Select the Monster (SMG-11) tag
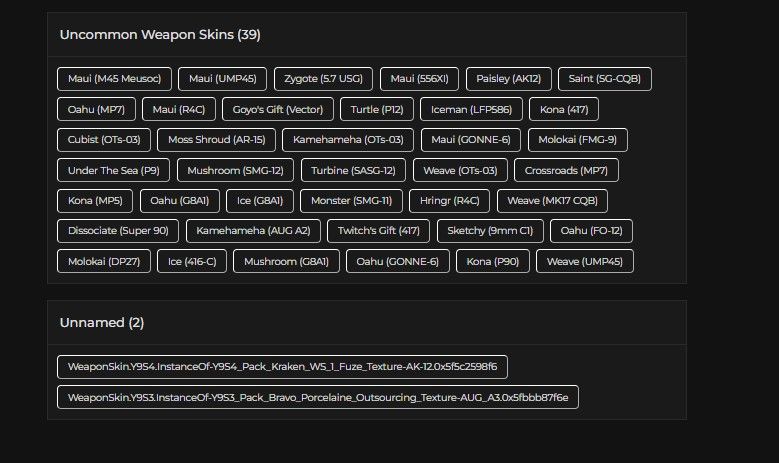Viewport: 779px width, 463px height. click(x=351, y=201)
